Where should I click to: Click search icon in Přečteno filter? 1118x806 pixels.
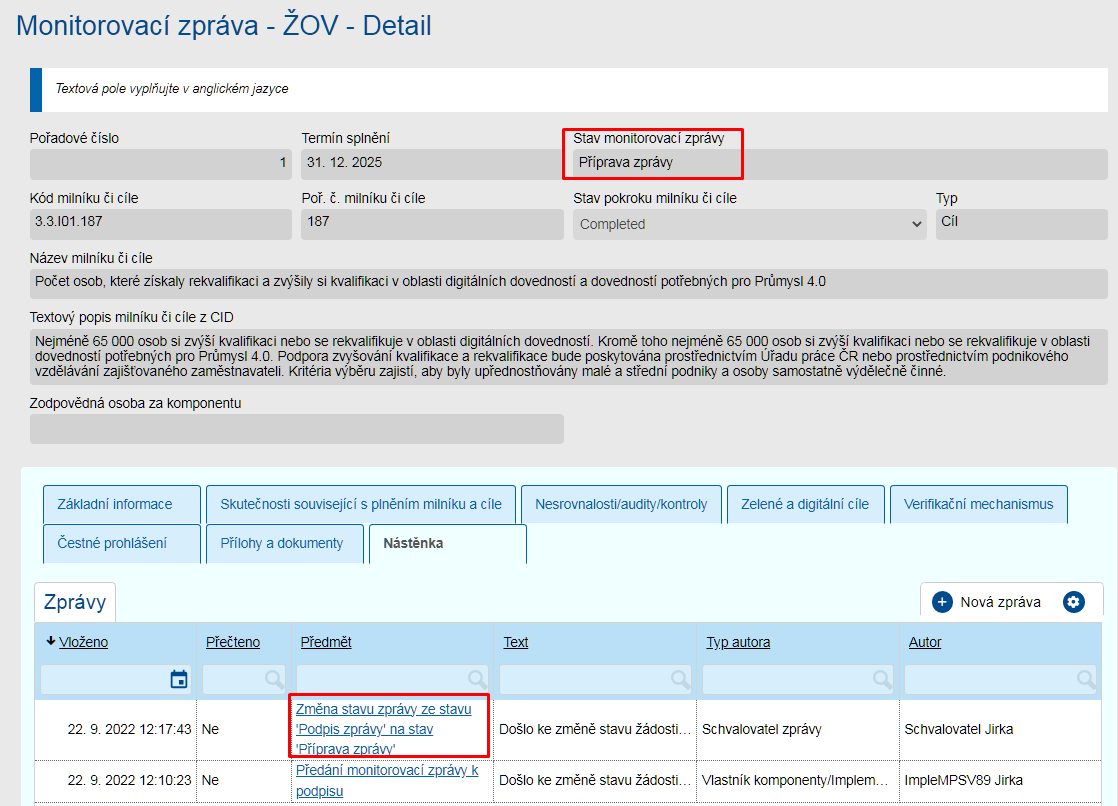(274, 680)
